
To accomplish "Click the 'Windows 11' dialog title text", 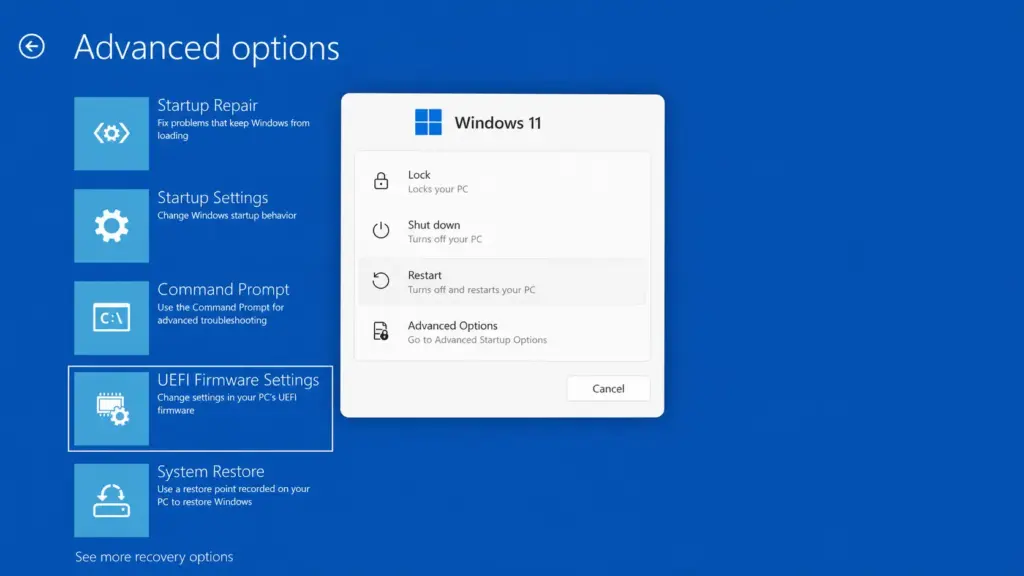I will pyautogui.click(x=498, y=123).
